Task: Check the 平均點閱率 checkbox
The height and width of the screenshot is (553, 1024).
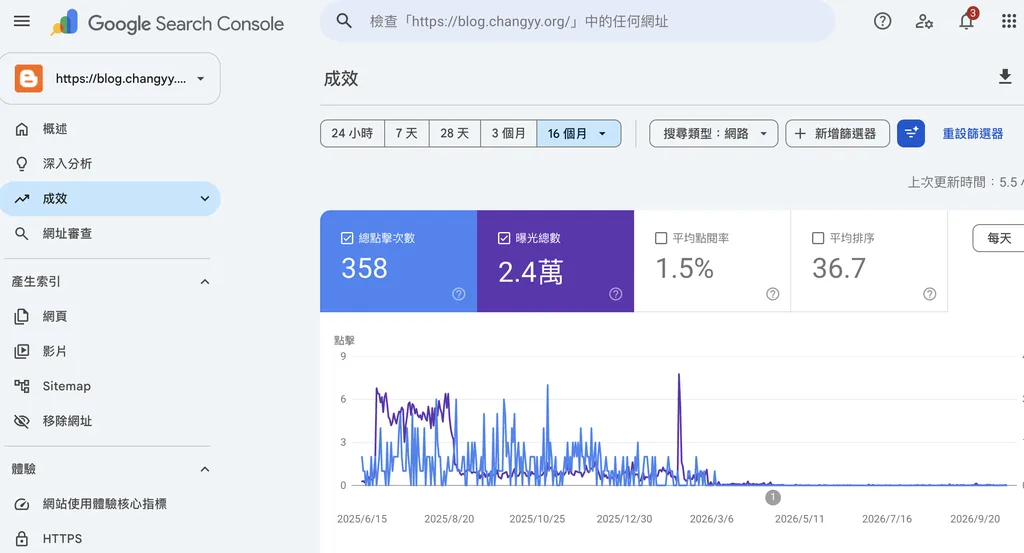Action: point(661,238)
